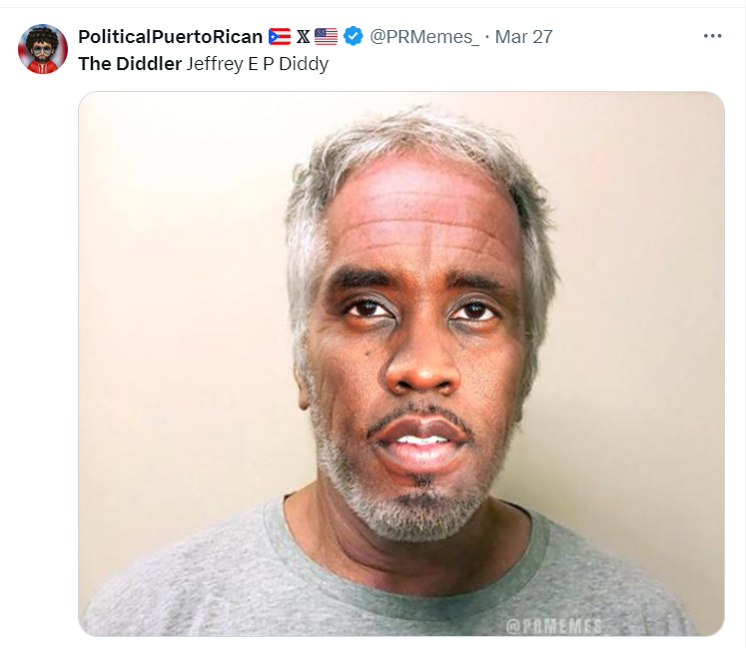Open the three-dot more options menu
746x648 pixels.
(x=712, y=36)
